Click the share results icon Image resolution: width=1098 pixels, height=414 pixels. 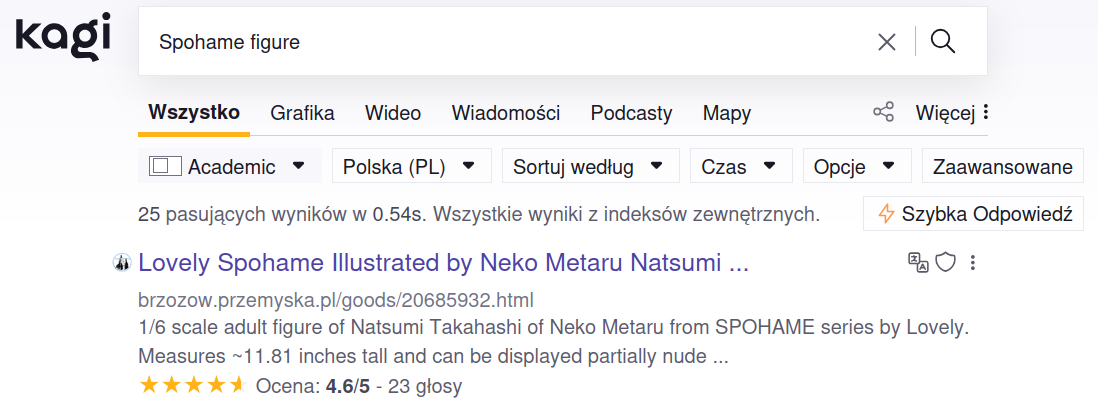[x=883, y=112]
